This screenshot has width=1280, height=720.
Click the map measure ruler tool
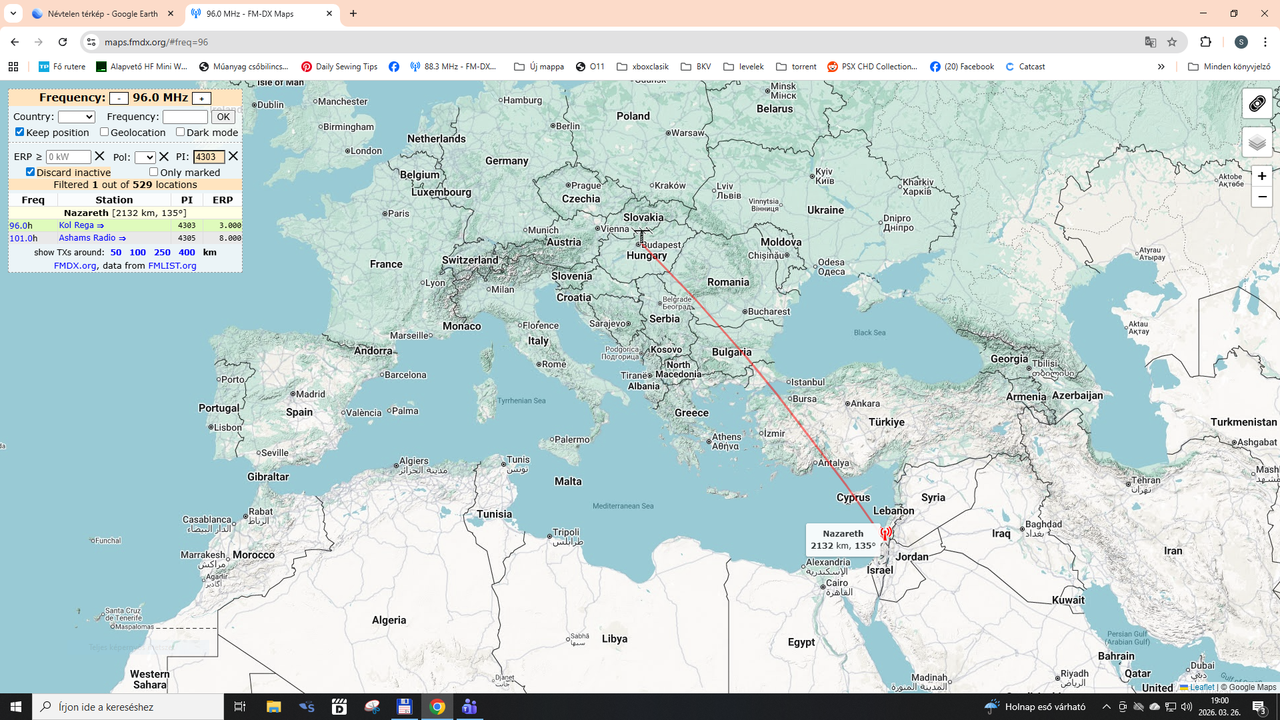pos(1257,104)
